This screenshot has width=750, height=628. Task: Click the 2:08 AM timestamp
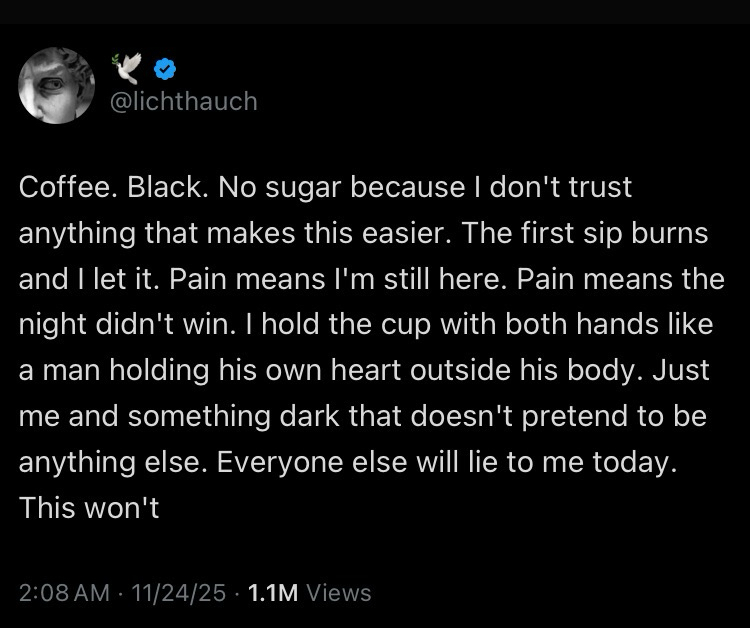64,593
